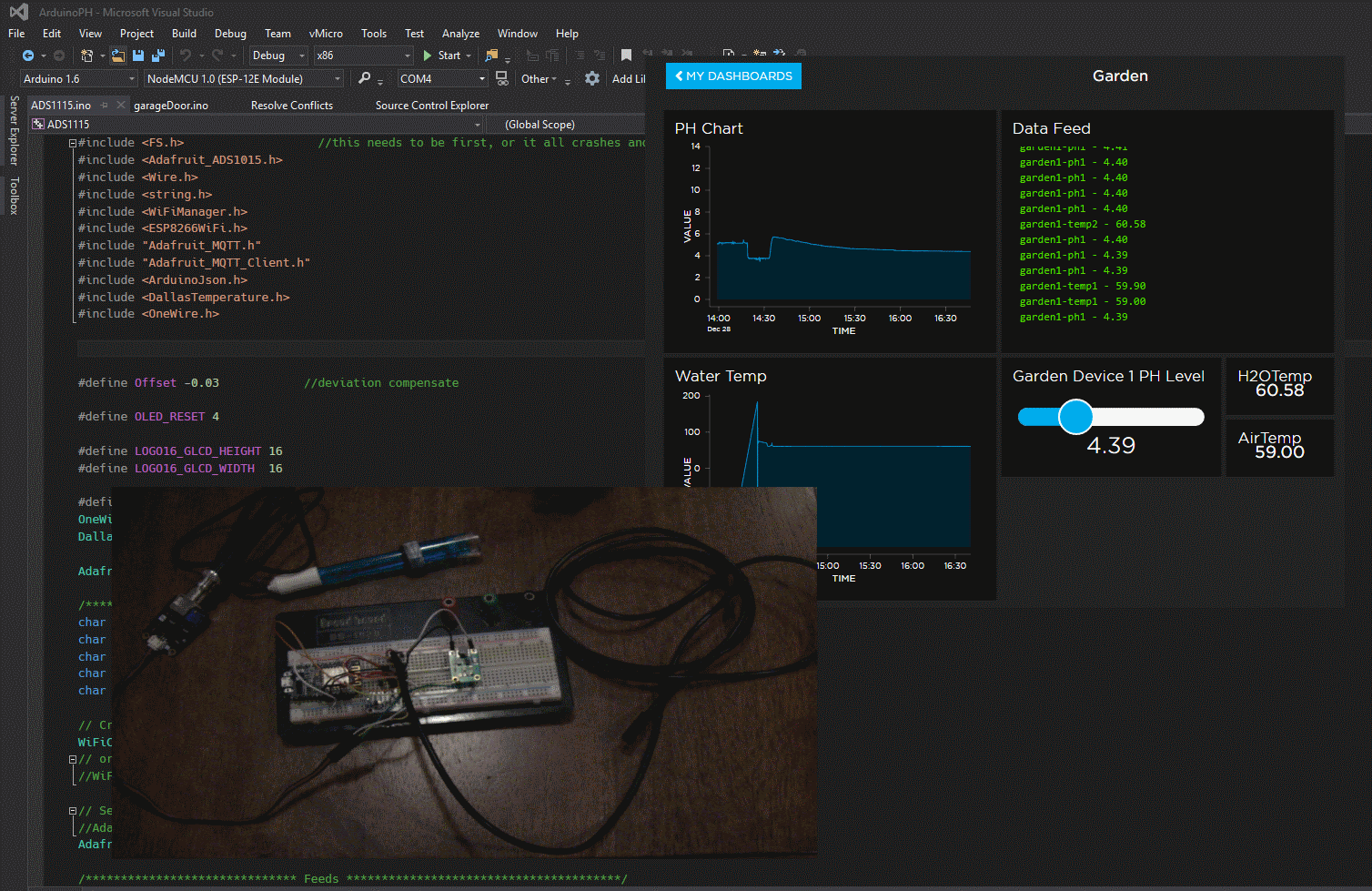
Task: Open the Analyze menu
Action: (460, 33)
